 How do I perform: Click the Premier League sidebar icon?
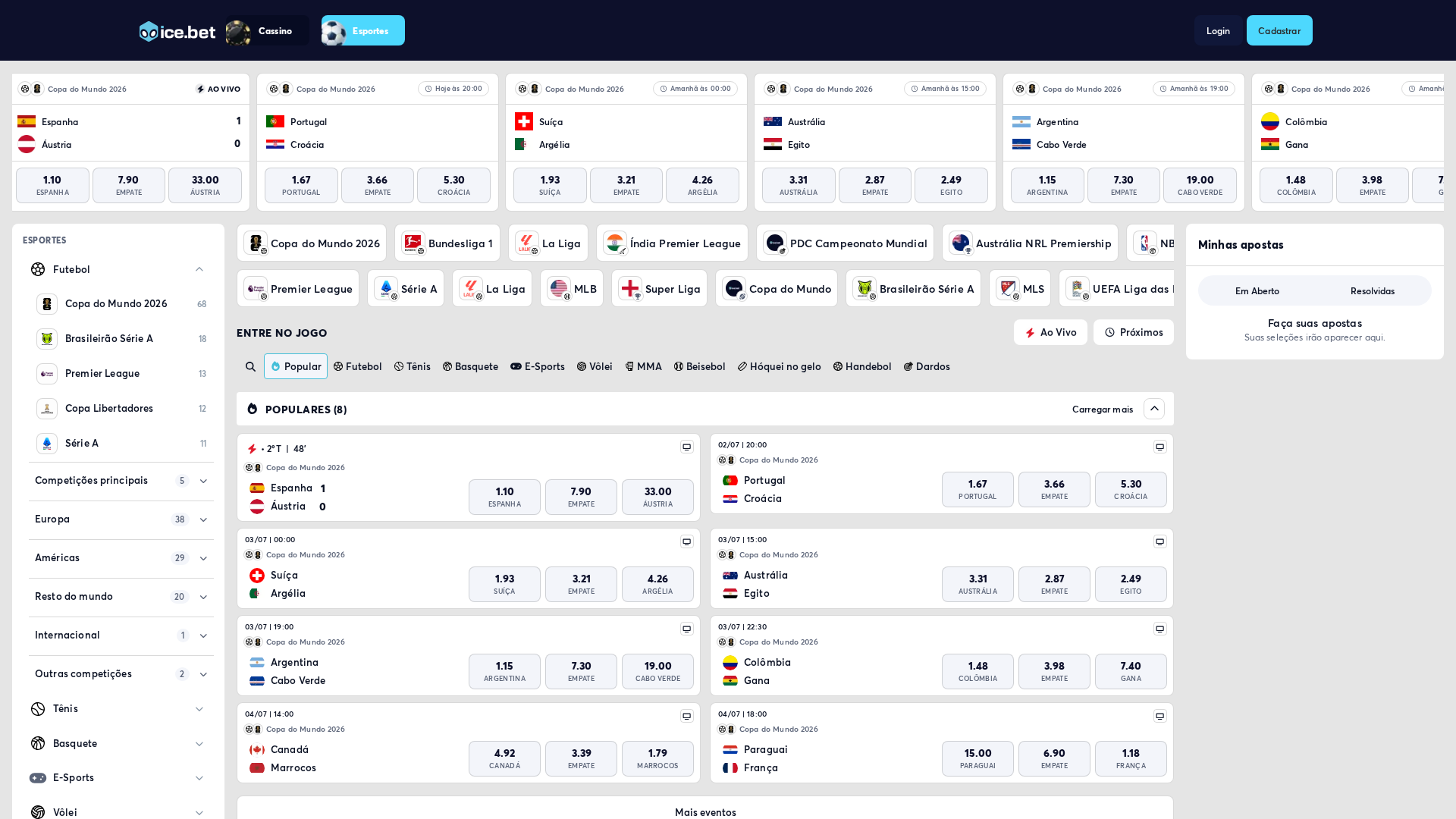click(47, 374)
